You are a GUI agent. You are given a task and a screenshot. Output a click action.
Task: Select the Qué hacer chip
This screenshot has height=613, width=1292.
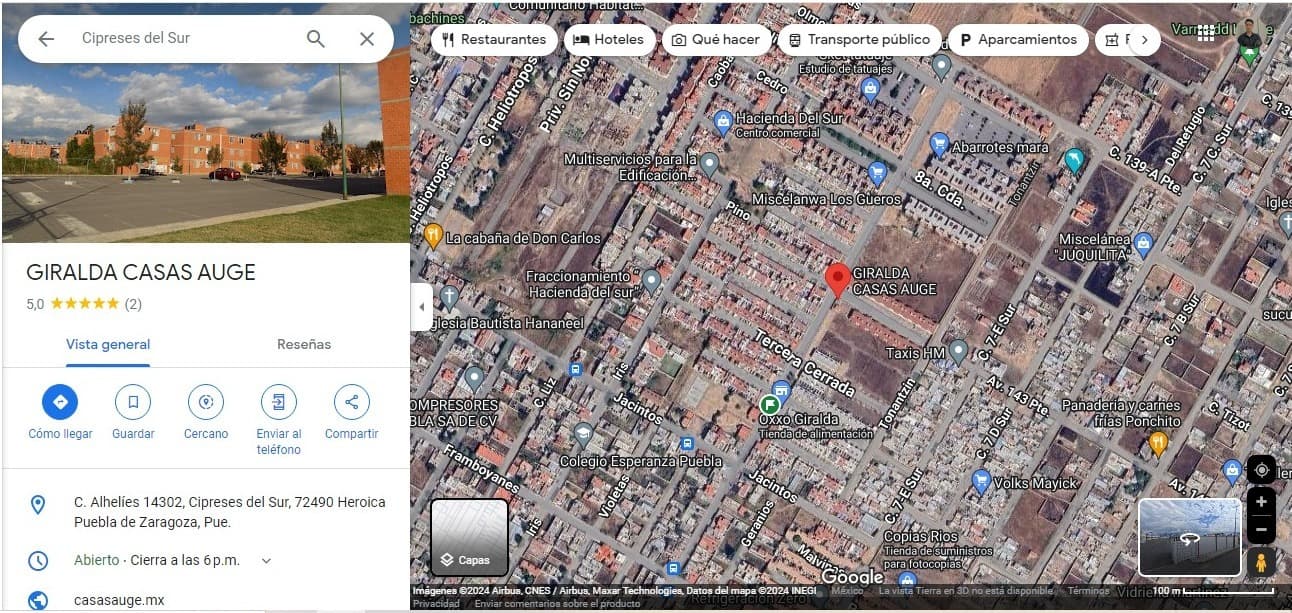pos(716,40)
